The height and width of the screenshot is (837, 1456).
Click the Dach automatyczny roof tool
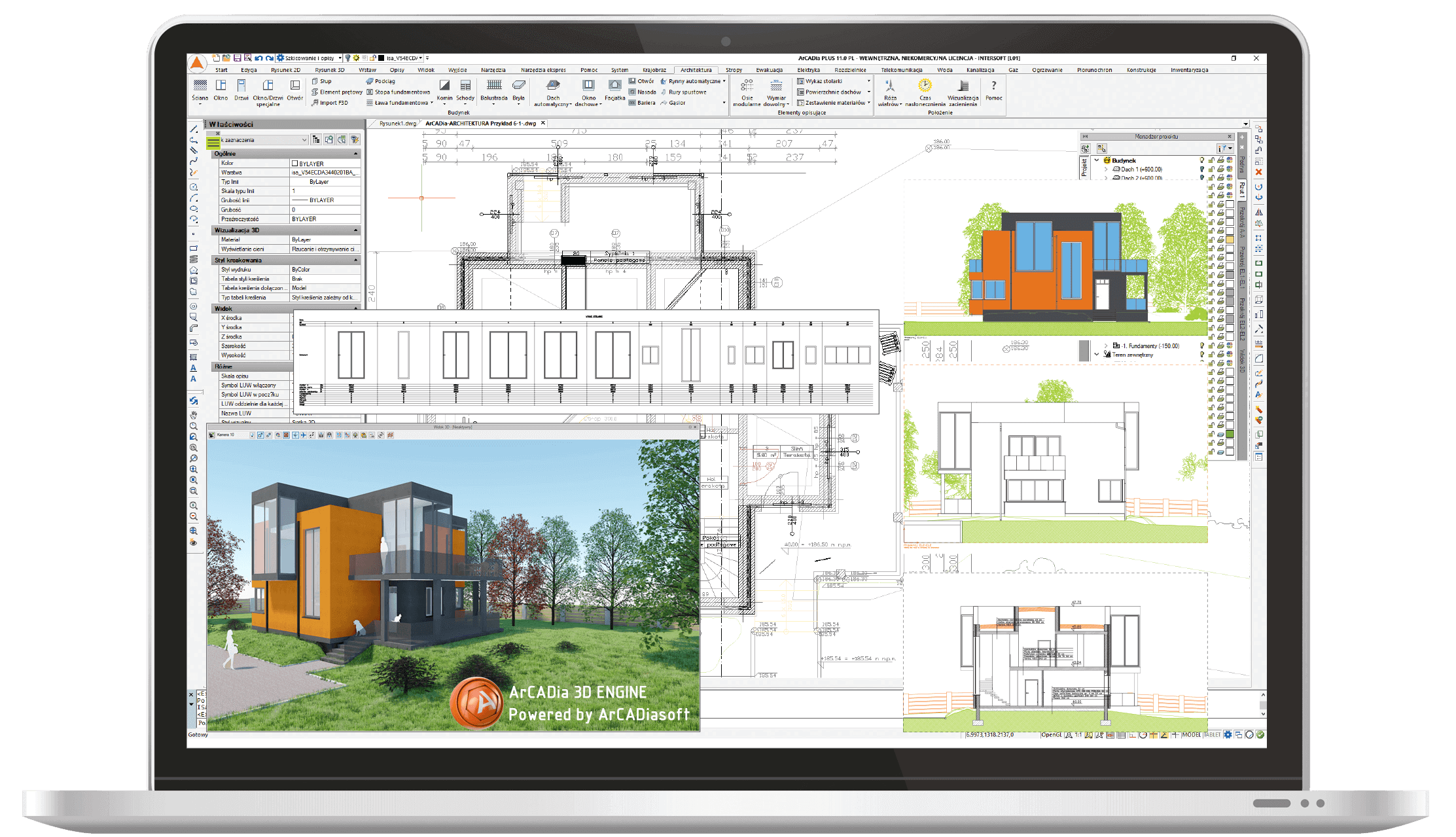coord(553,92)
